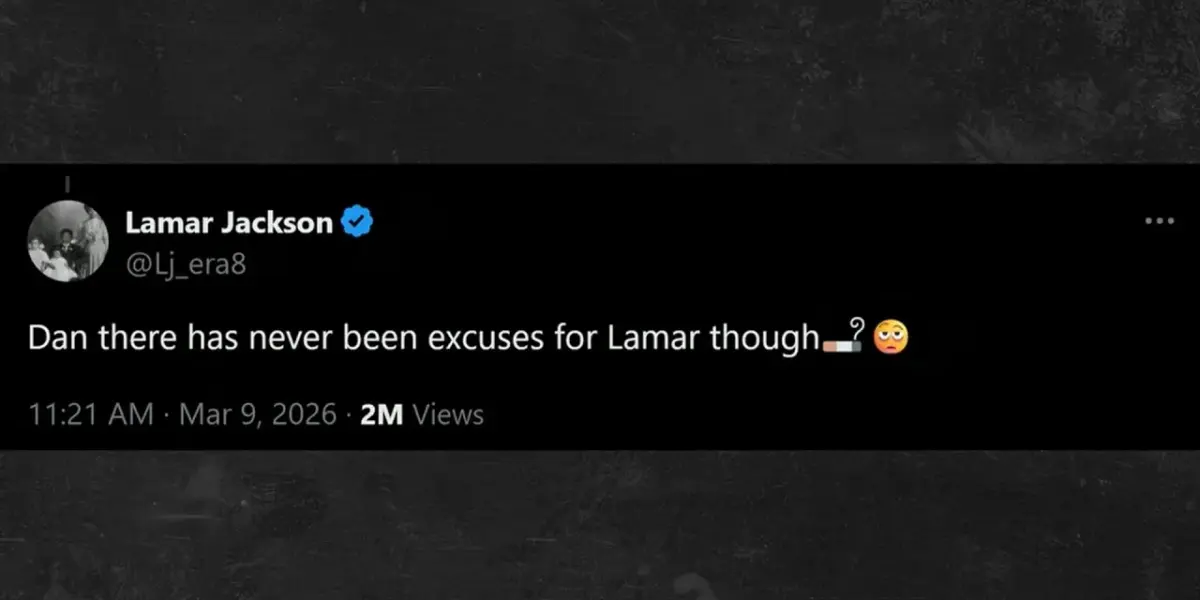1200x600 pixels.
Task: Click the Views label
Action: pyautogui.click(x=448, y=414)
